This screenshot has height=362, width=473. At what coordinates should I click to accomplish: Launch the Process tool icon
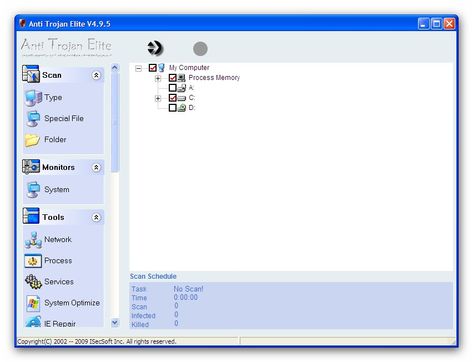click(x=33, y=261)
